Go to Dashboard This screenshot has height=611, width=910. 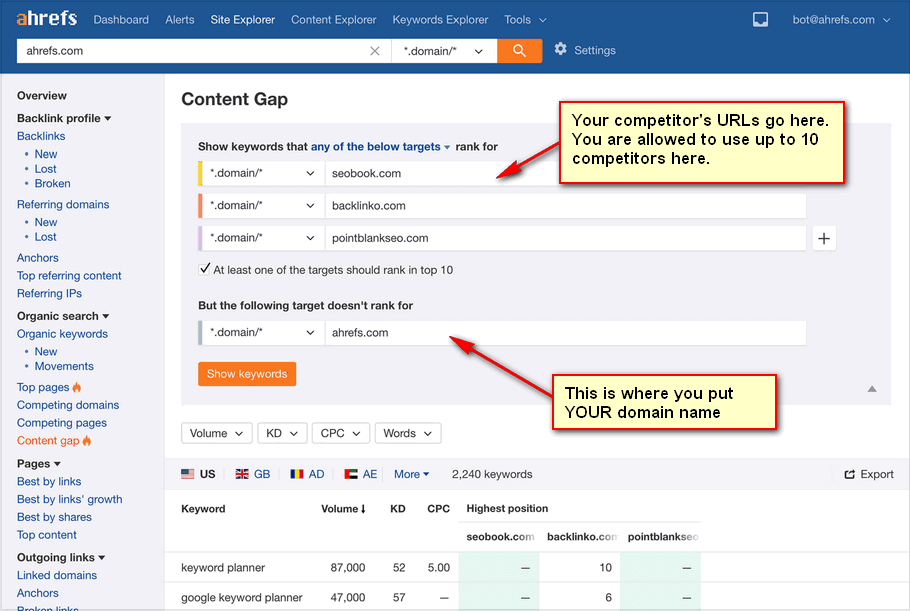click(x=121, y=20)
